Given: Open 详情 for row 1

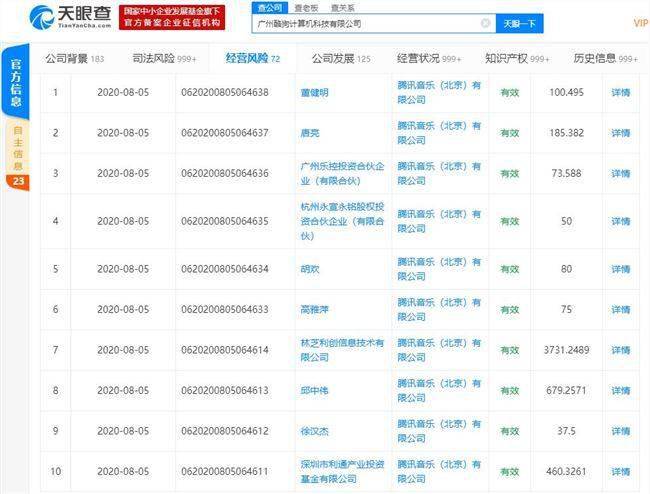Looking at the screenshot, I should click(x=621, y=92).
